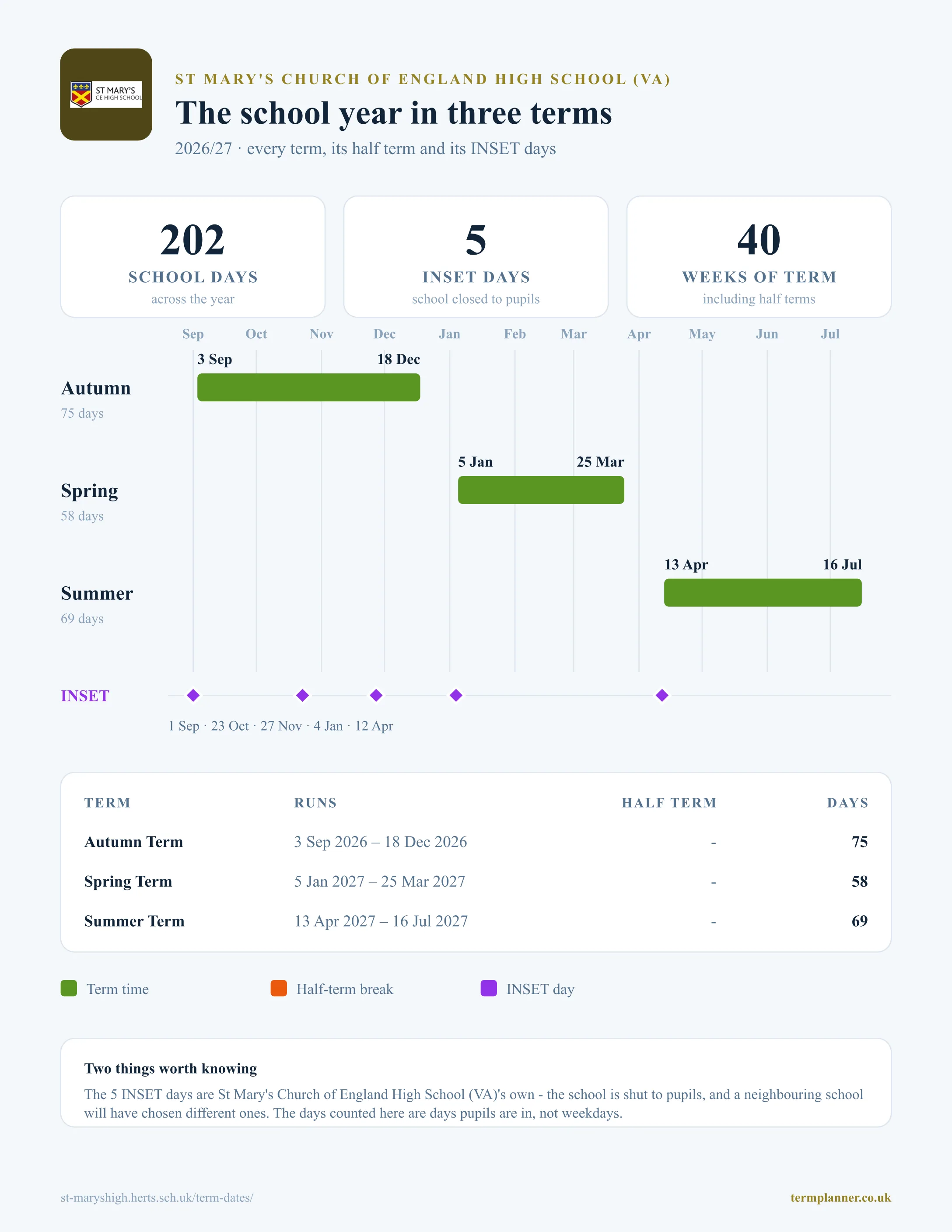
Task: Open the 40 Weeks of Term card
Action: pyautogui.click(x=759, y=257)
